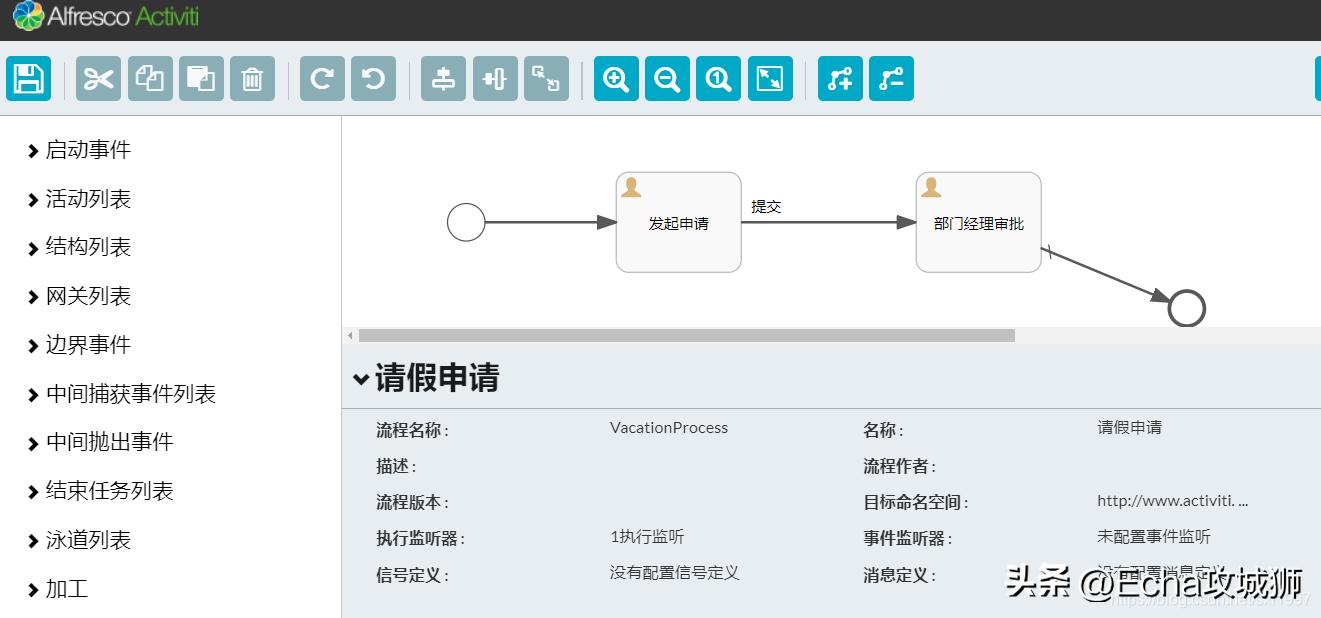Reset zoom to actual size
The image size is (1321, 618).
[x=718, y=78]
